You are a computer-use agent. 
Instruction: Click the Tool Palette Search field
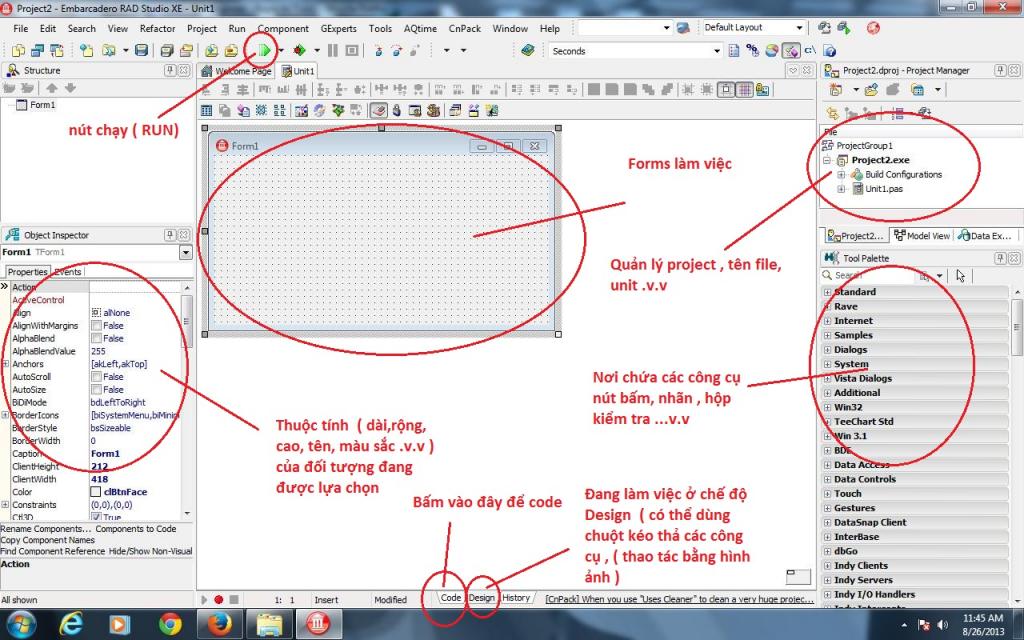869,276
